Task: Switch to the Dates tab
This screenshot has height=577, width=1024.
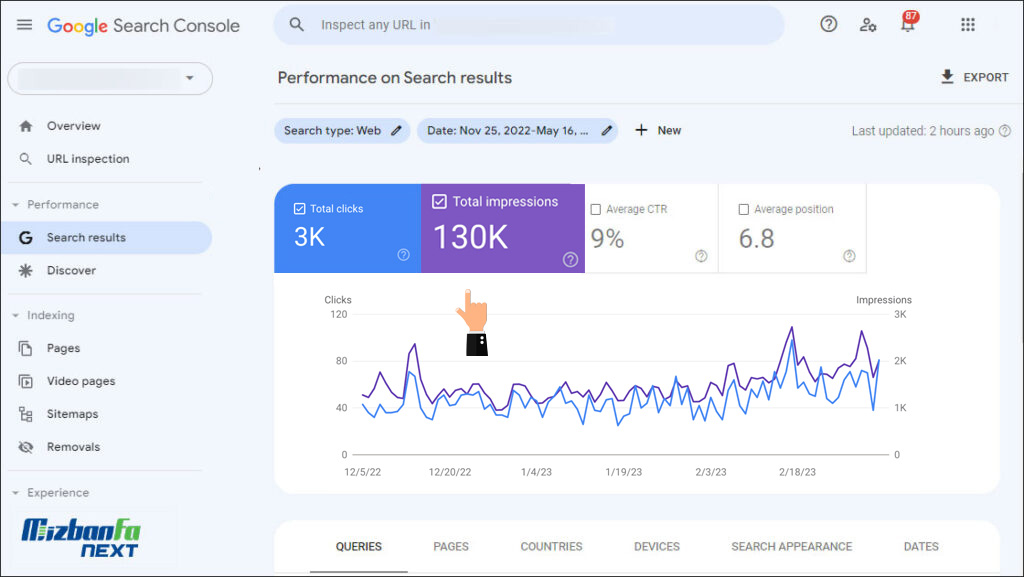Action: [x=921, y=547]
